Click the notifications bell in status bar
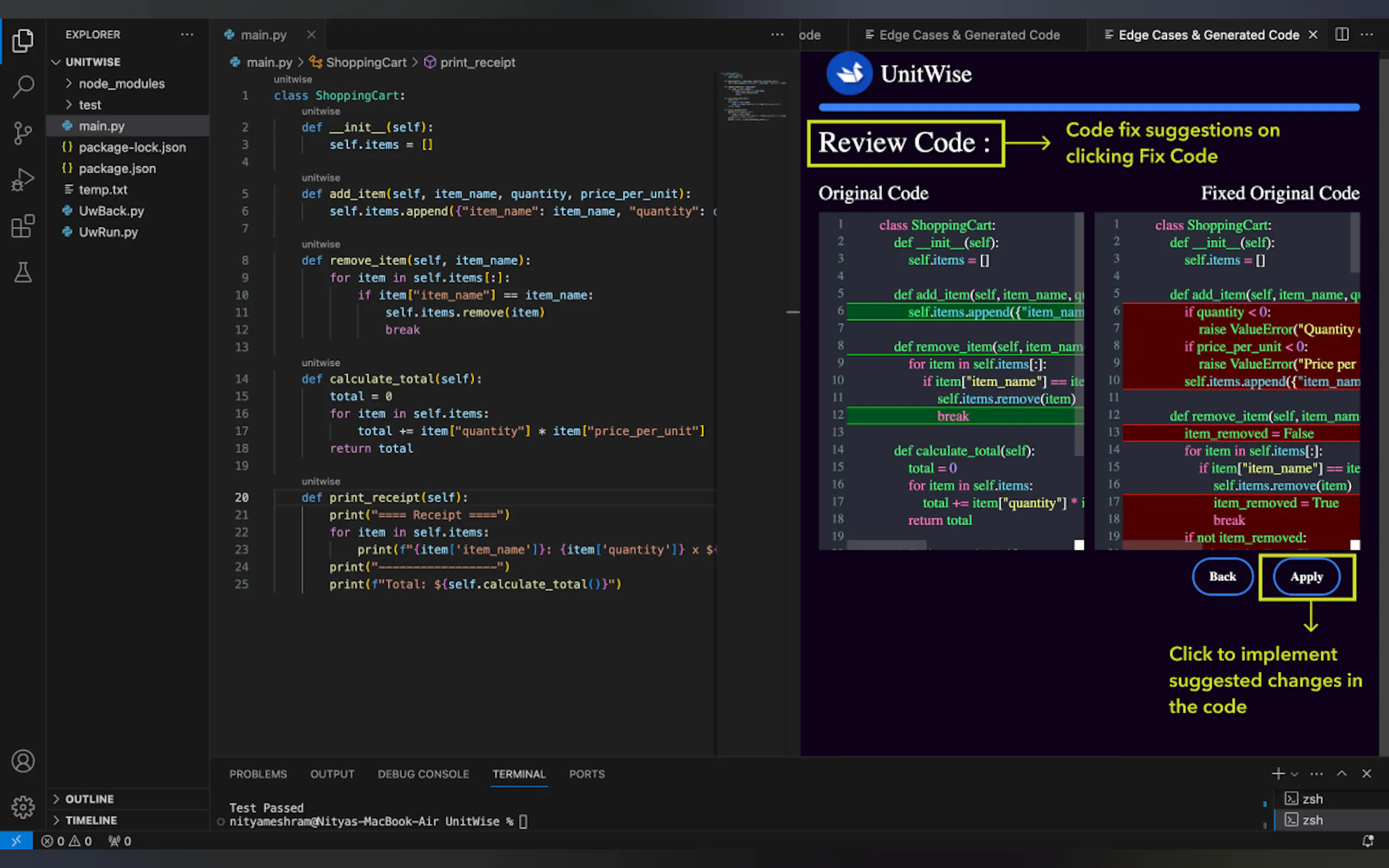Viewport: 1389px width, 868px height. click(x=1368, y=841)
